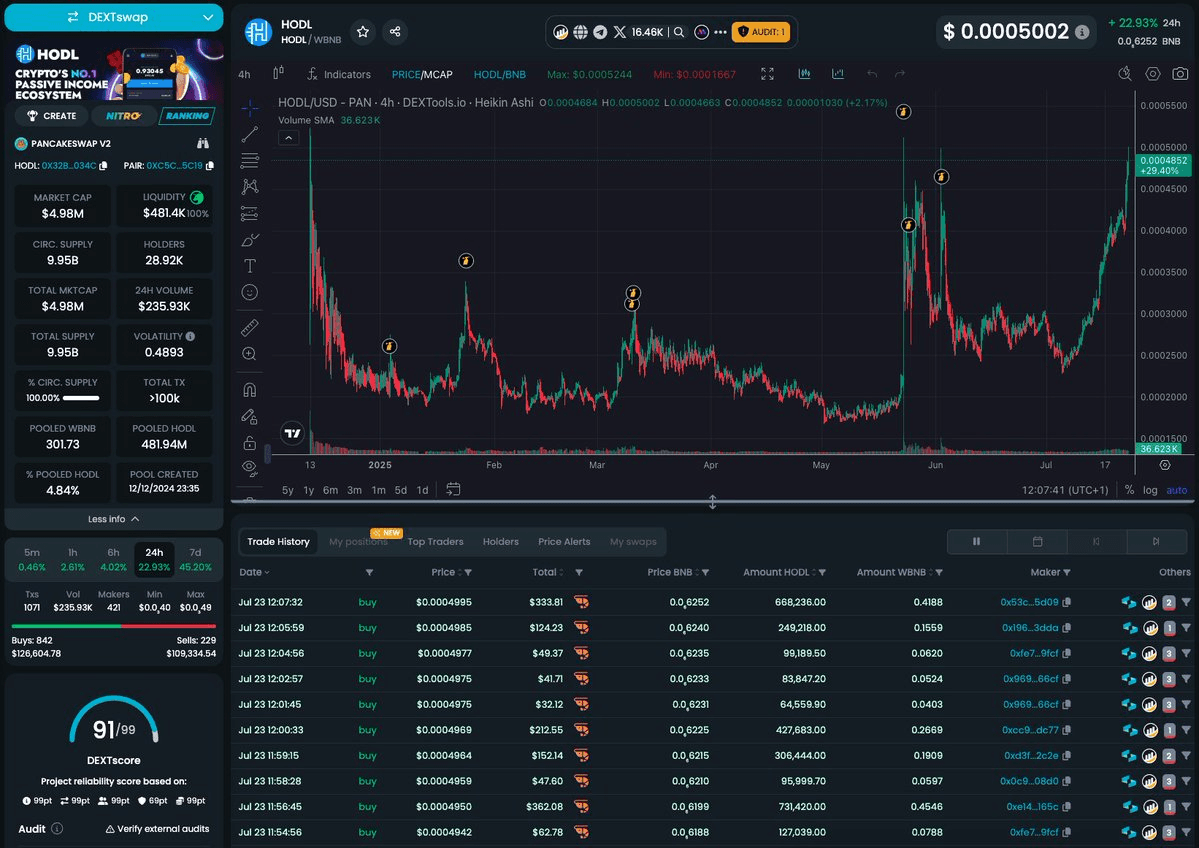
Task: Toggle auto scale on the chart
Action: click(1177, 490)
